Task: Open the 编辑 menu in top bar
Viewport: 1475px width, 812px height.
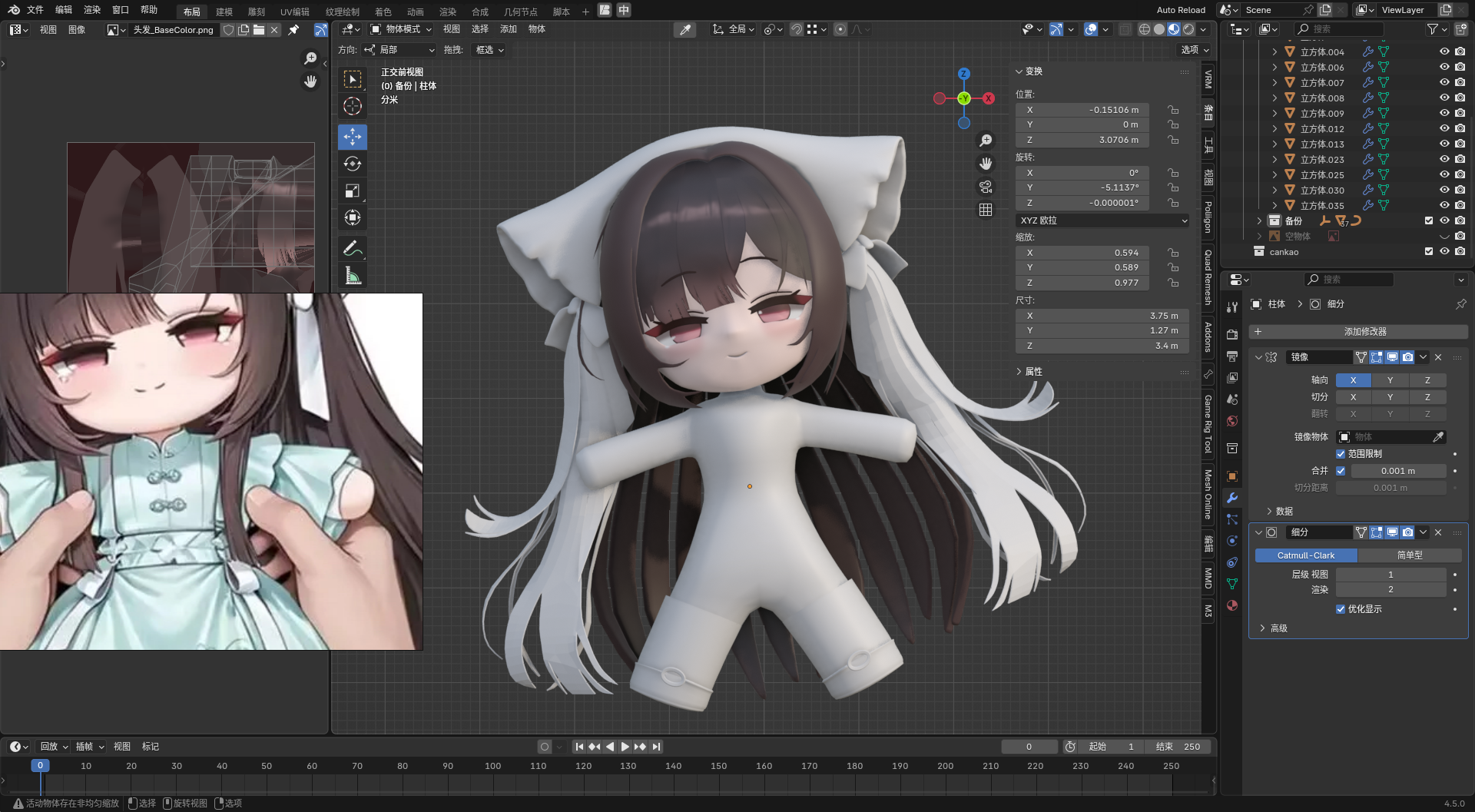Action: (64, 10)
